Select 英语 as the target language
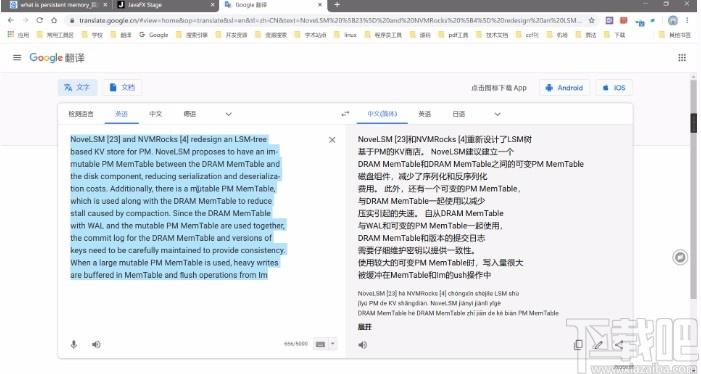The width and height of the screenshot is (701, 374). tap(425, 114)
